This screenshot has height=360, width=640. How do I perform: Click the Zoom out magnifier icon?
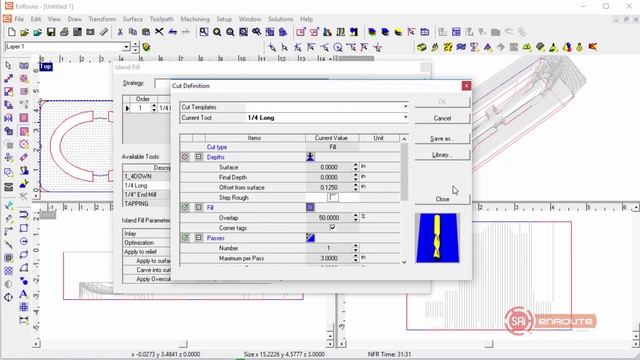click(x=230, y=32)
